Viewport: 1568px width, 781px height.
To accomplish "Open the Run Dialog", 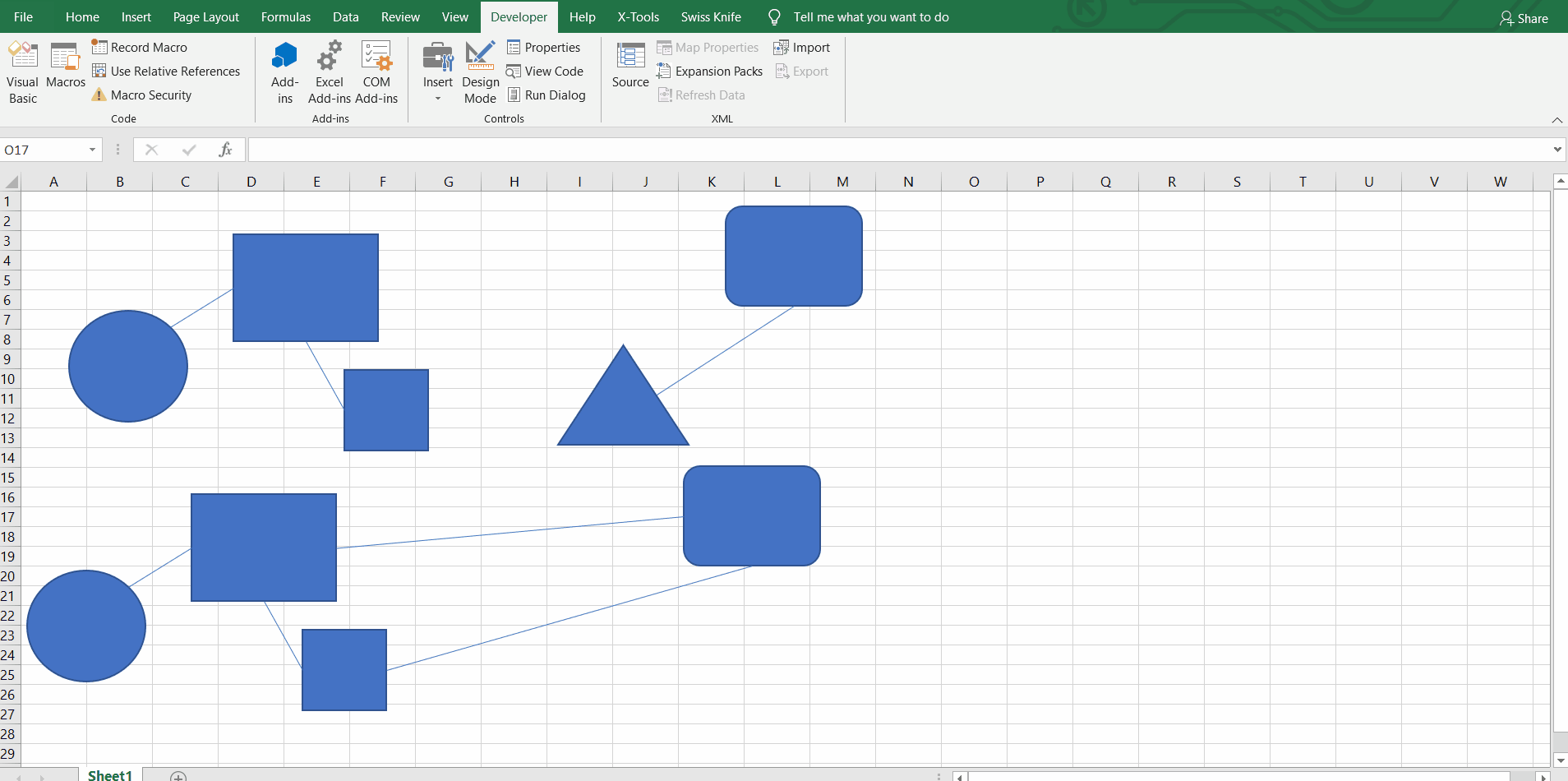I will click(547, 95).
